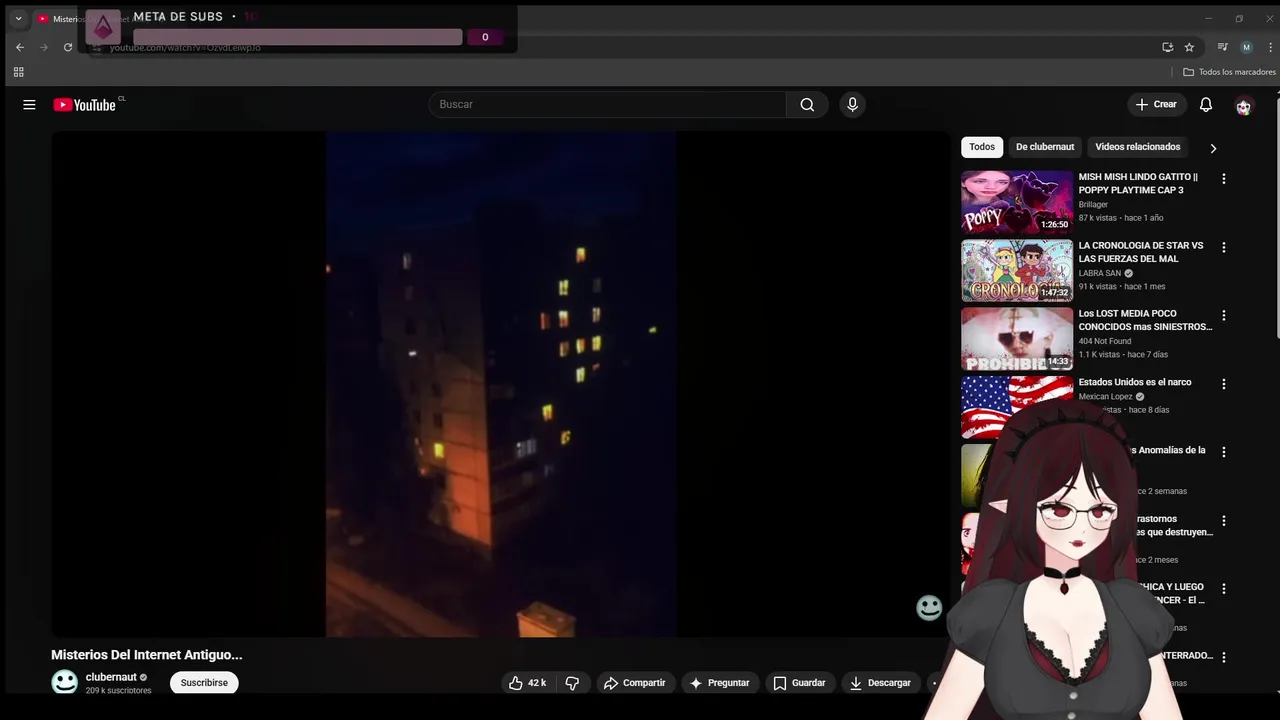
Task: Select the De clubernaut filter chip
Action: pos(1045,147)
